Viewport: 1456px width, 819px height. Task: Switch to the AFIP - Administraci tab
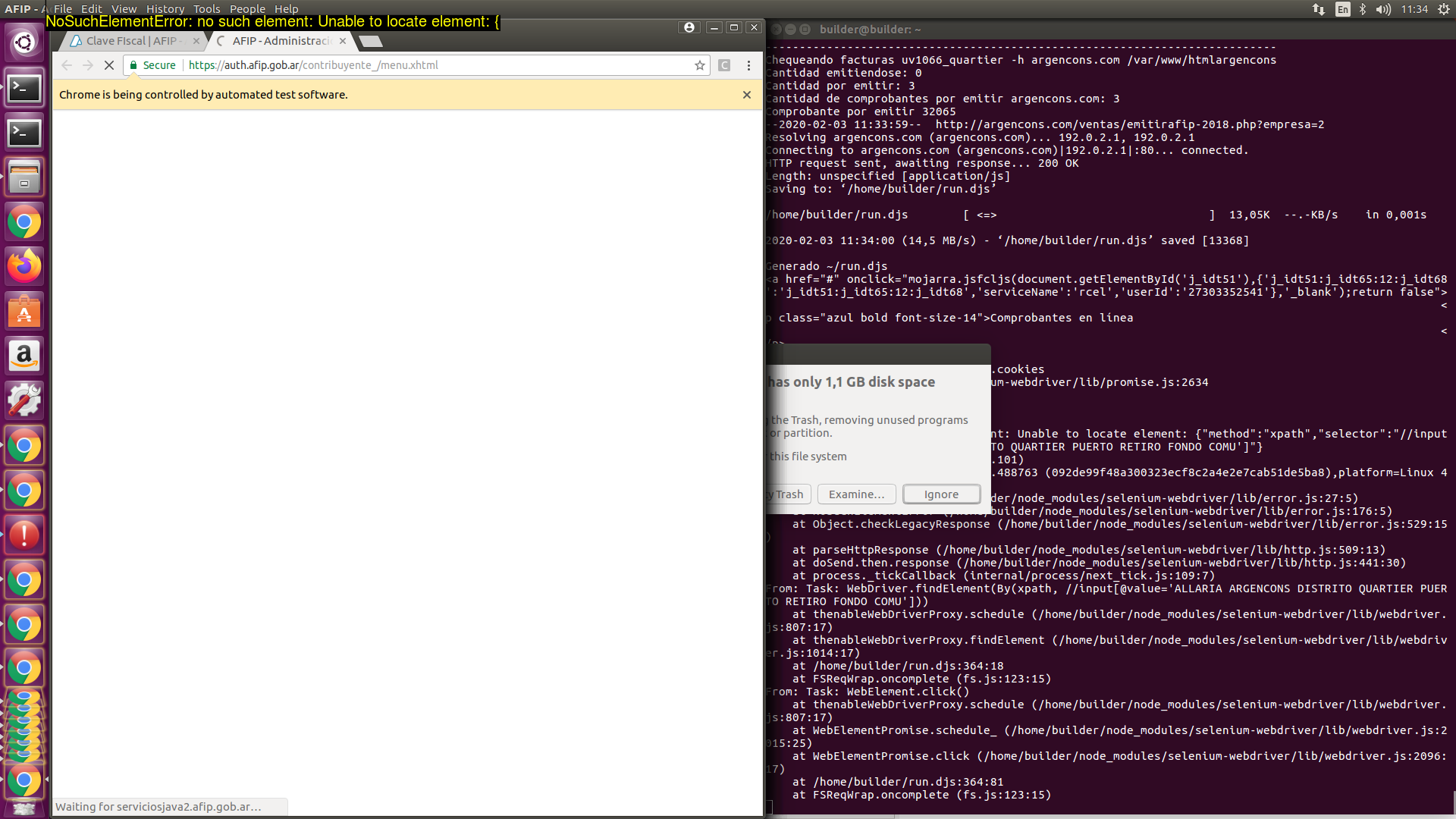pos(281,41)
